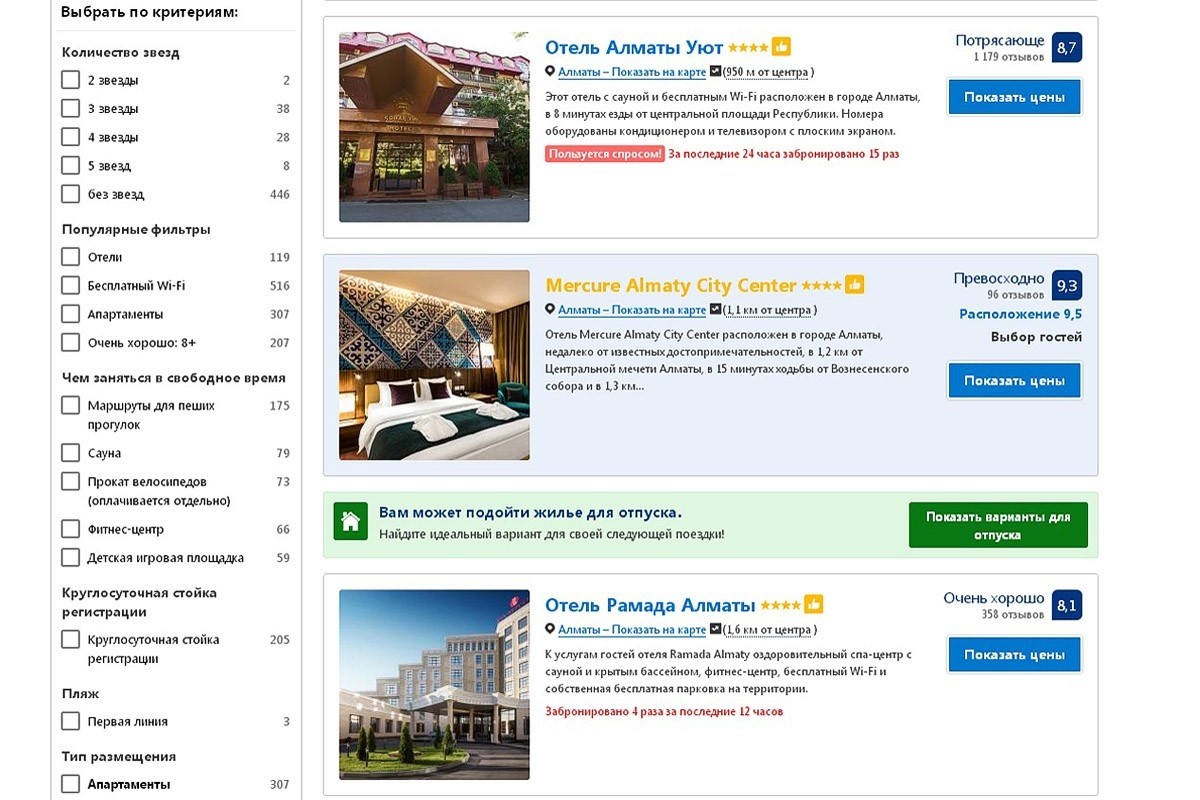
Task: Check the 'Круглосуточная стойка регистрации' filter box
Action: coord(70,639)
